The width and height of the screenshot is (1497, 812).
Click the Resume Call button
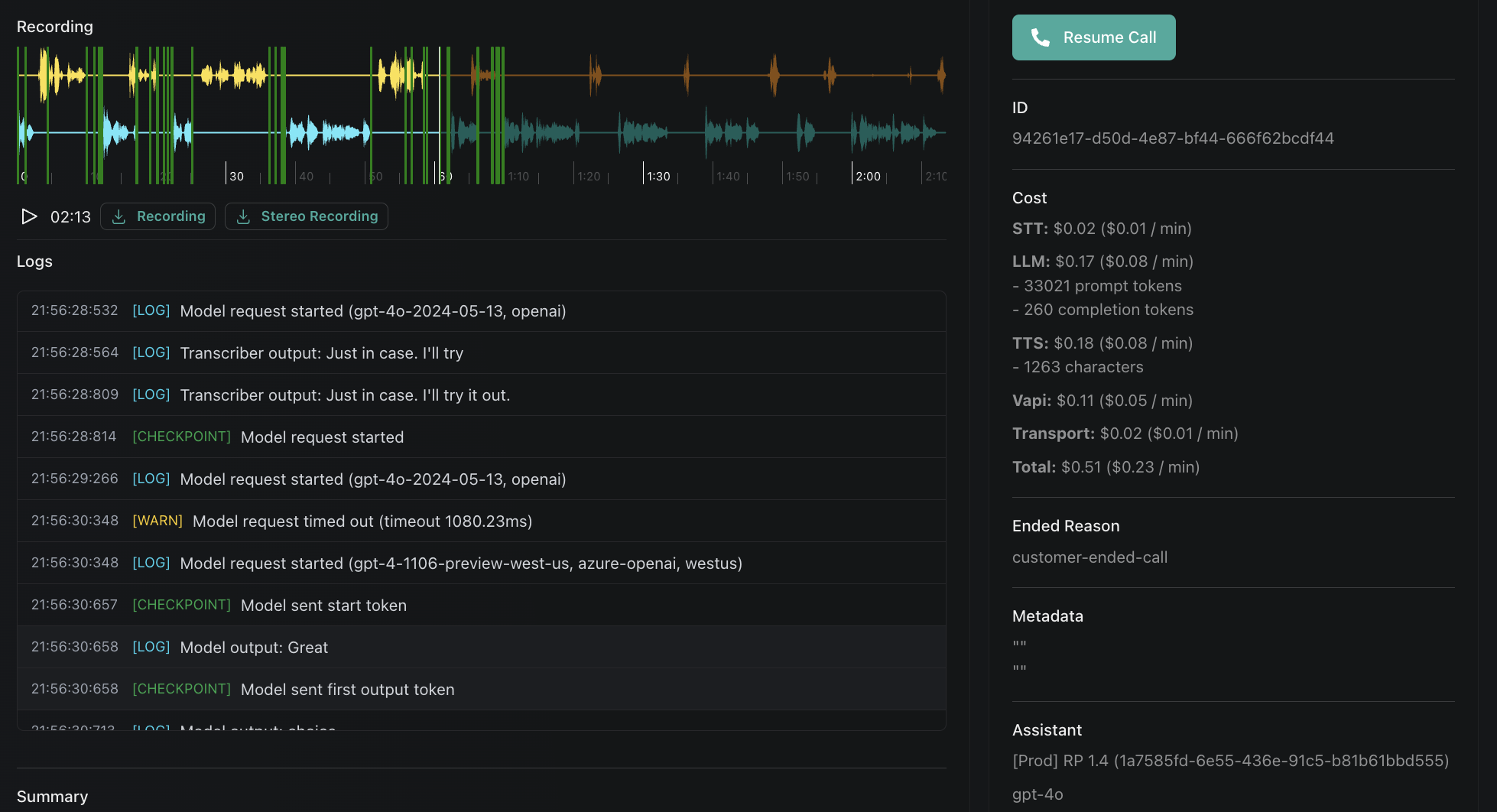click(x=1093, y=37)
